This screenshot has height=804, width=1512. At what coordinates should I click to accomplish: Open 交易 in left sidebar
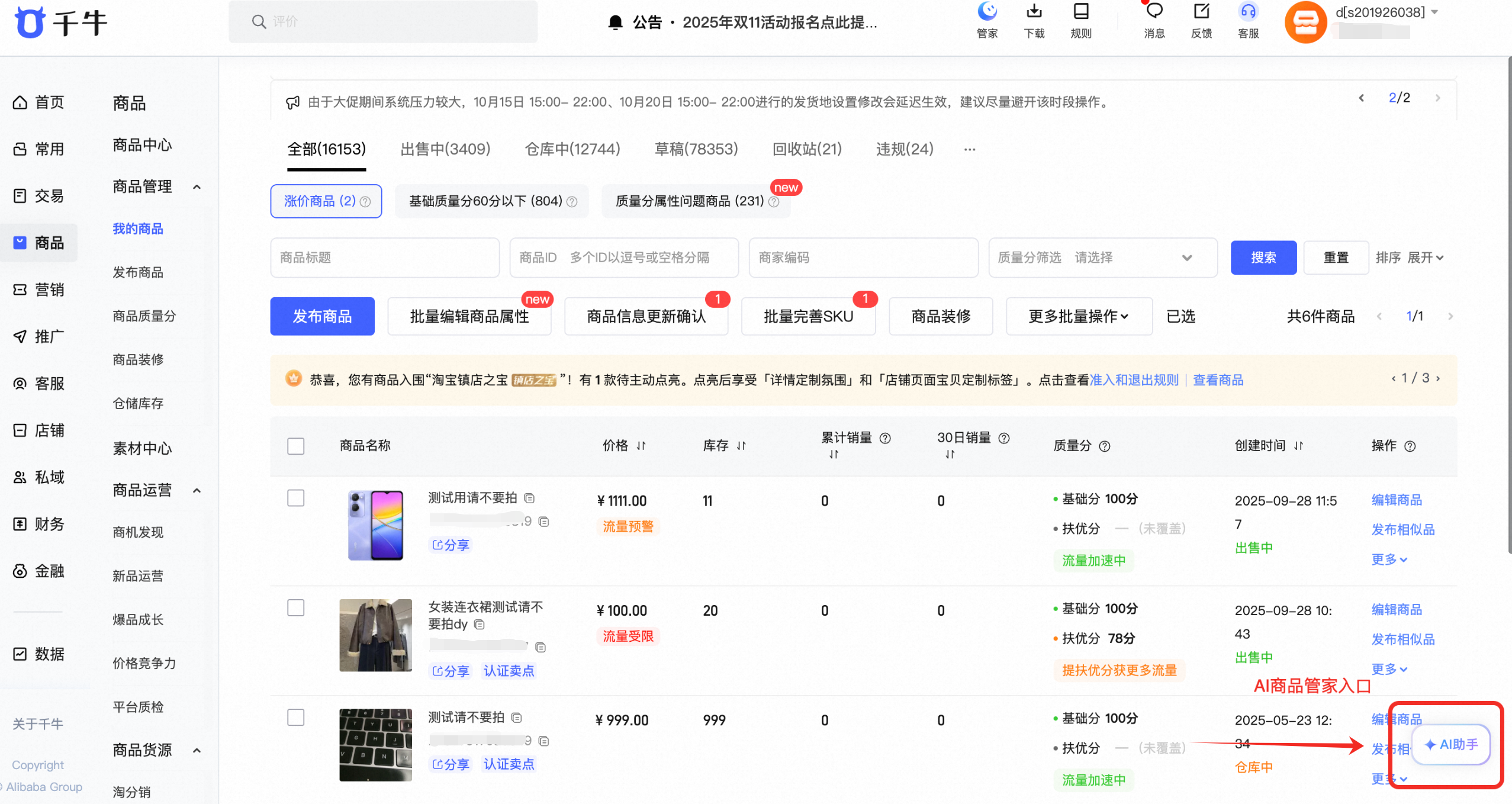point(39,196)
